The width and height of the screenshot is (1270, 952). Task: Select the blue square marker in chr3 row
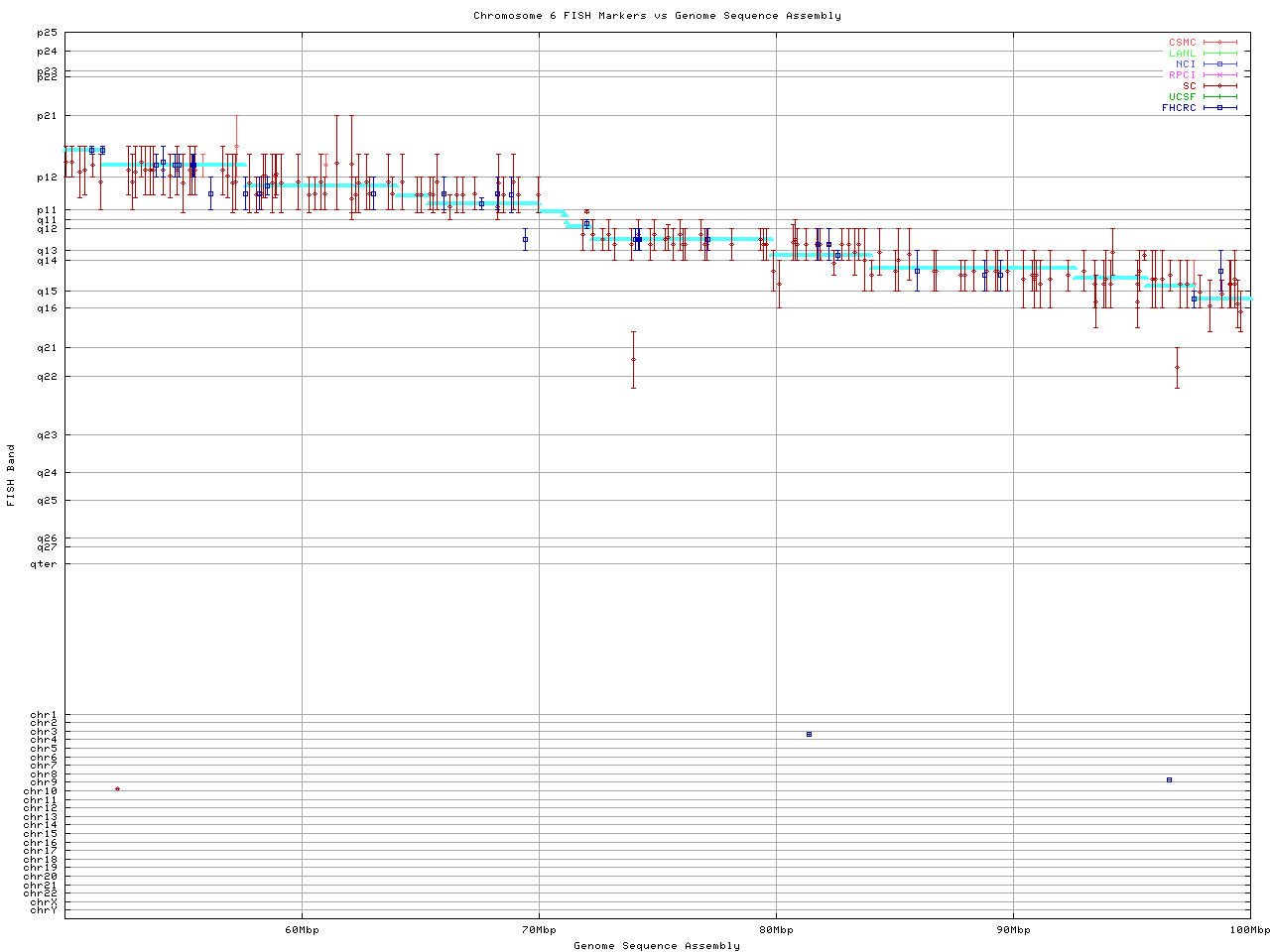809,734
